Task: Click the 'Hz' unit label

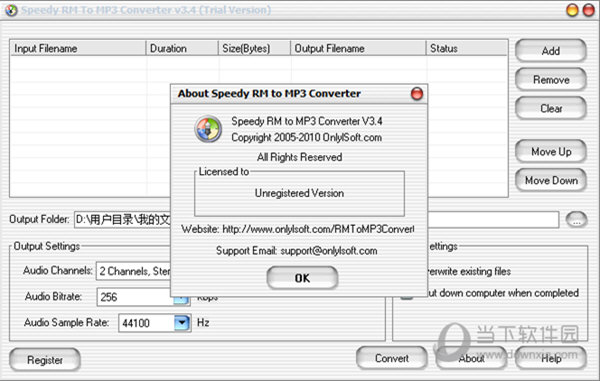Action: pos(203,322)
